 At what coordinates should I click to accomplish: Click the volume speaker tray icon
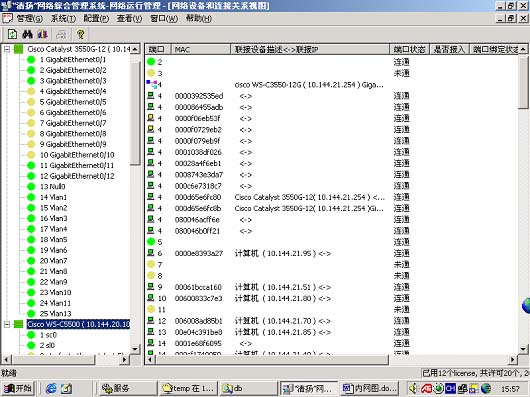point(413,389)
